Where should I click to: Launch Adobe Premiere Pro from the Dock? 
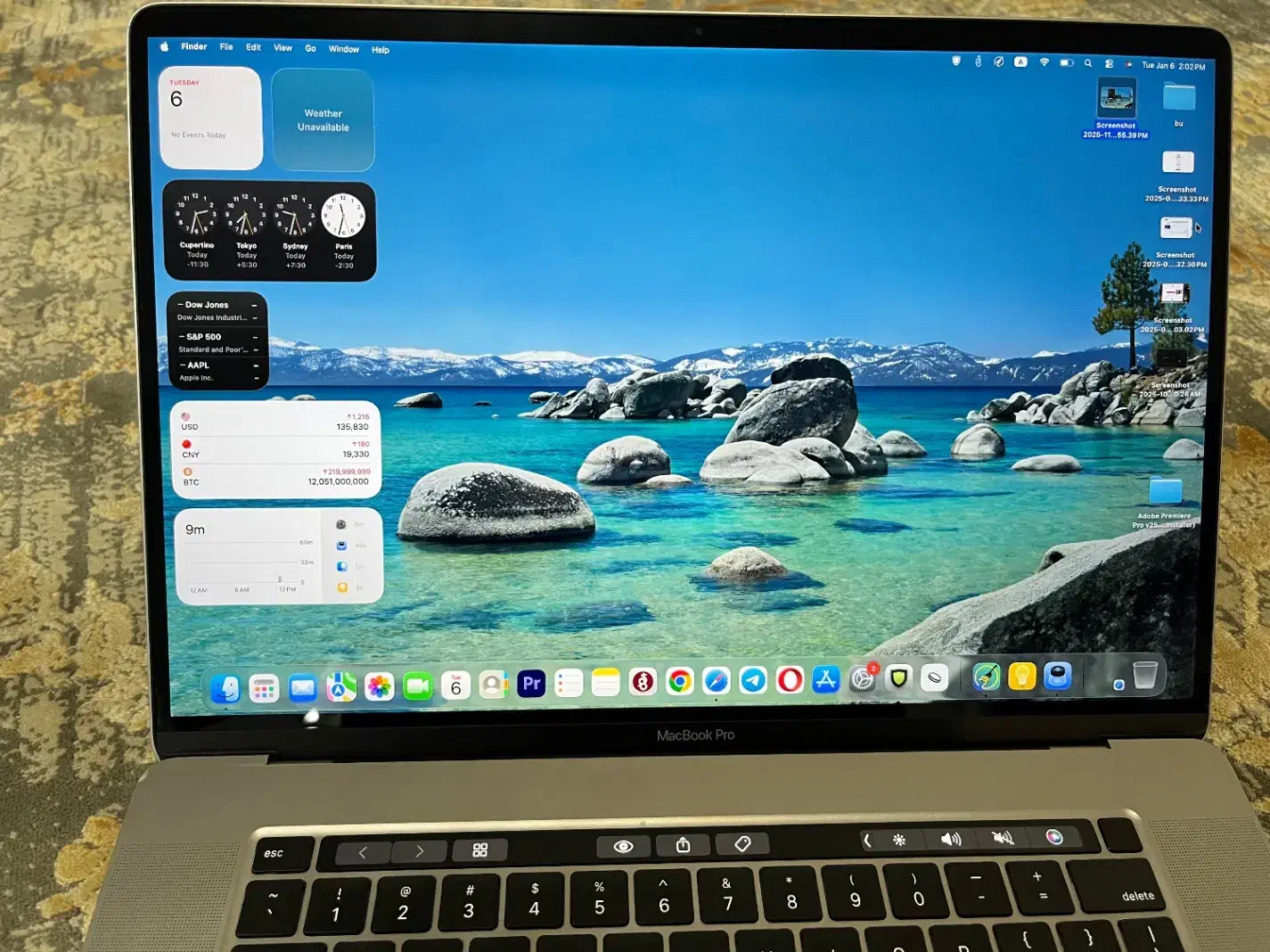pyautogui.click(x=531, y=684)
